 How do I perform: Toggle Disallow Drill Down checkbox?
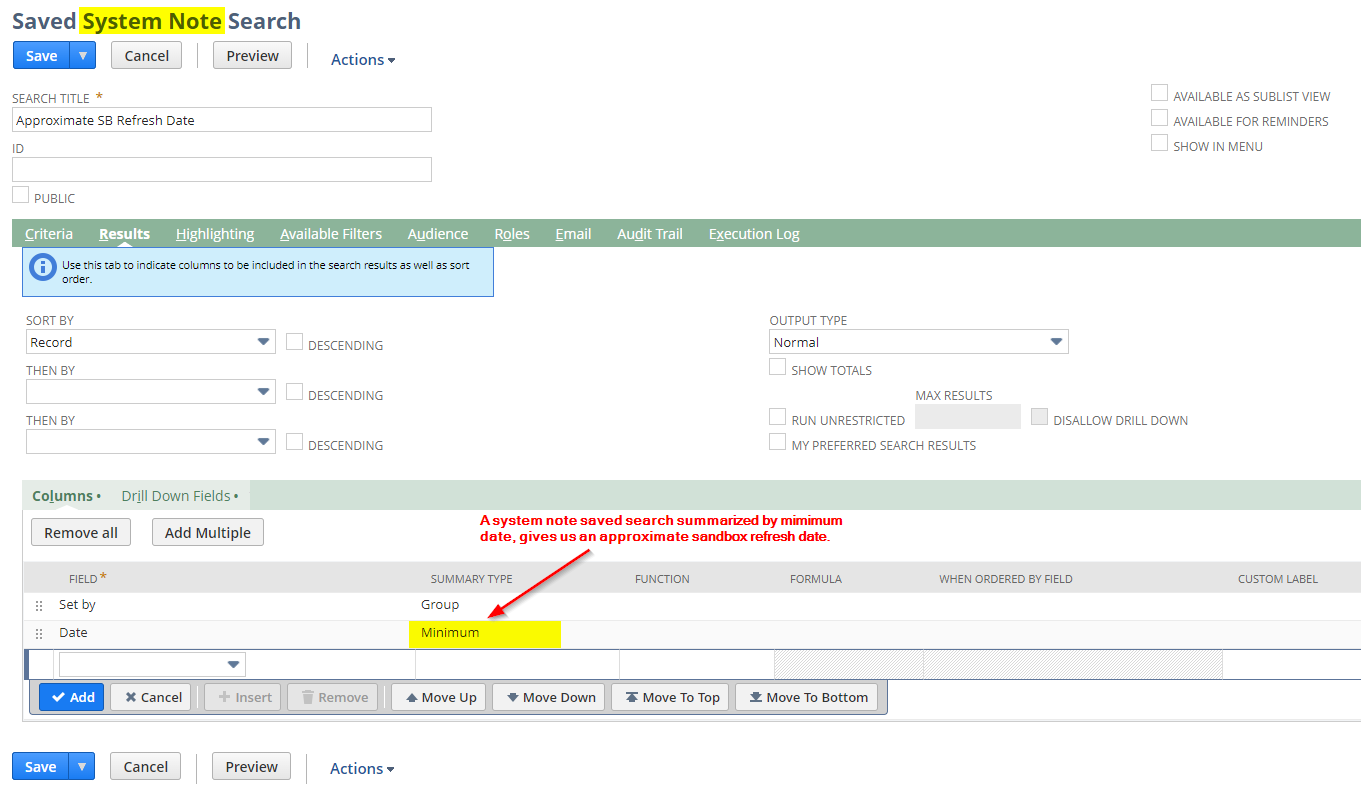(x=1039, y=417)
